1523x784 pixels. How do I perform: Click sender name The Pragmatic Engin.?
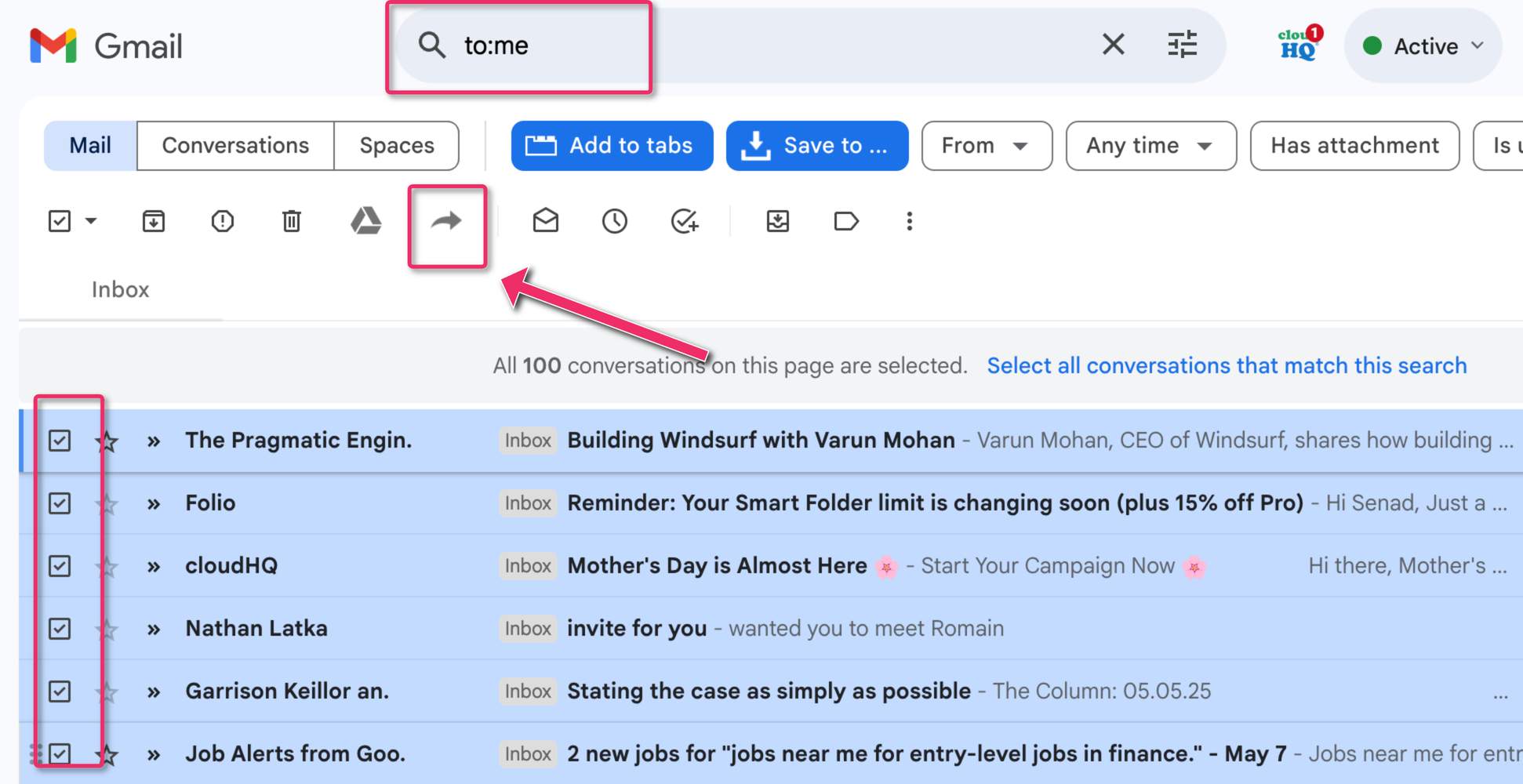(x=298, y=441)
